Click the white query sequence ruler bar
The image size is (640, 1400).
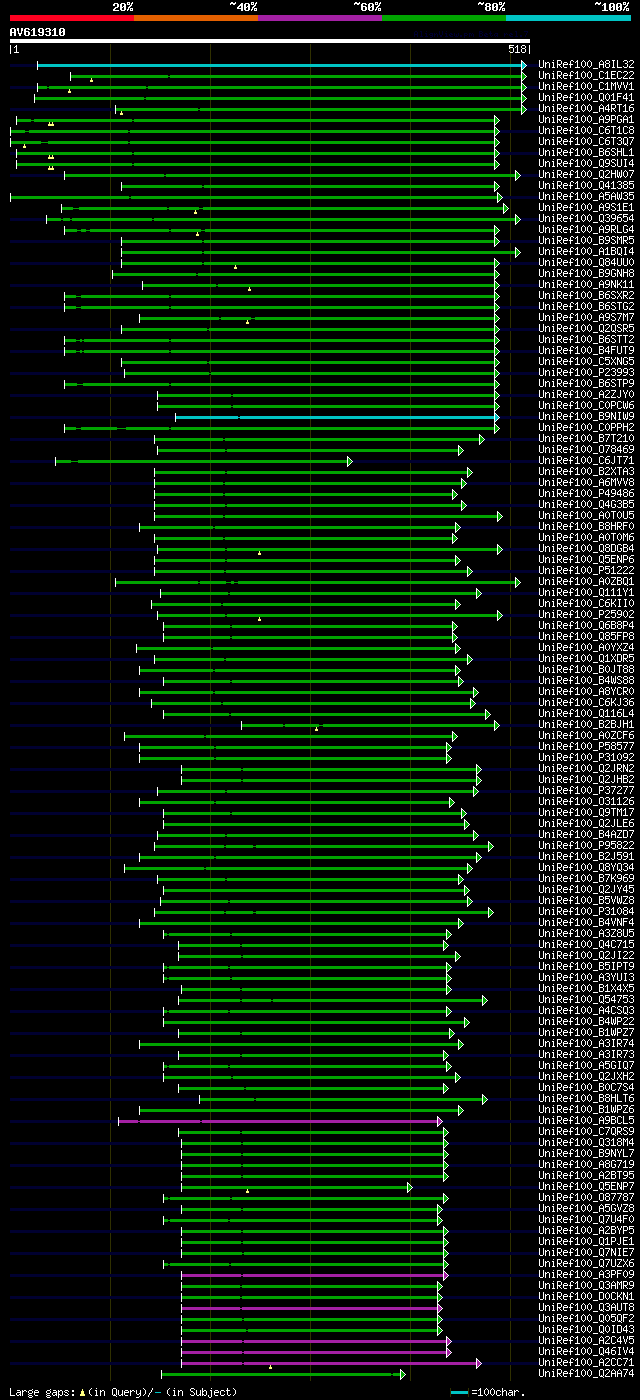270,41
